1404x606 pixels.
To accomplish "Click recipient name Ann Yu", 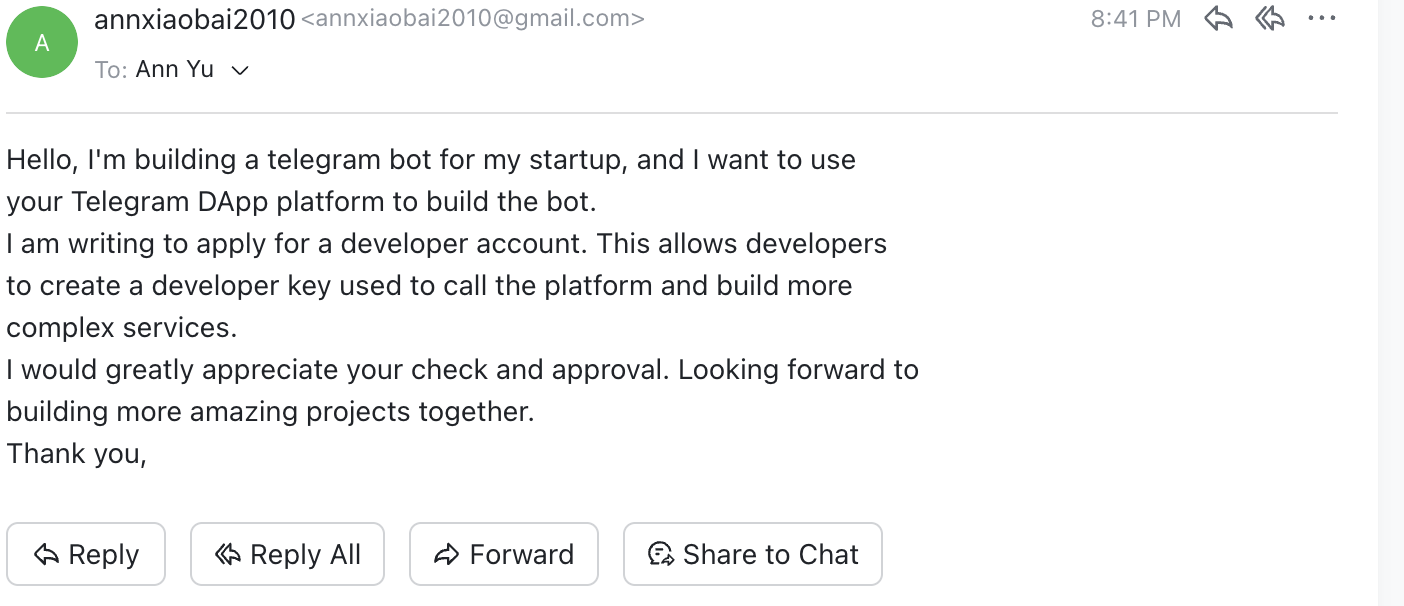I will tap(175, 70).
